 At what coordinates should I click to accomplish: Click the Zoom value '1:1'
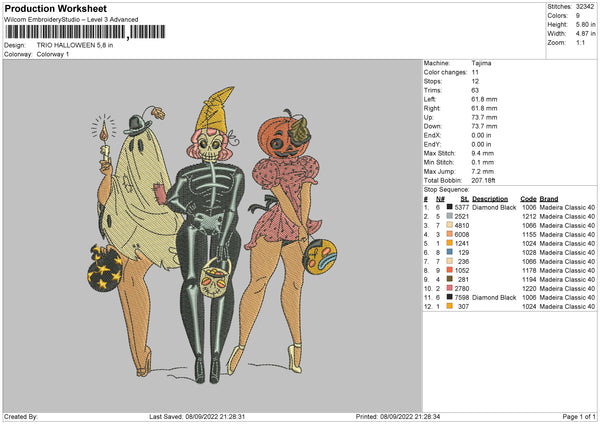(580, 42)
